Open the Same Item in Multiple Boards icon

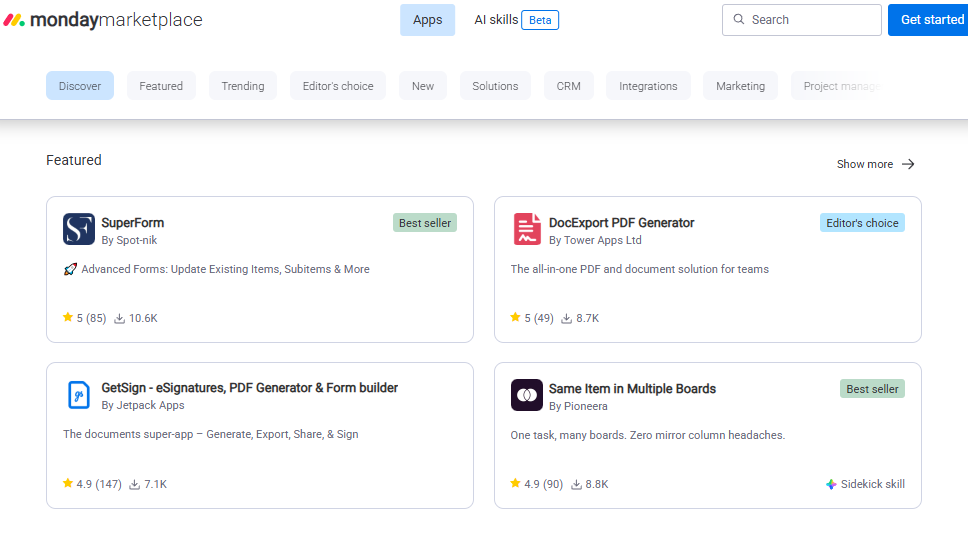click(527, 395)
